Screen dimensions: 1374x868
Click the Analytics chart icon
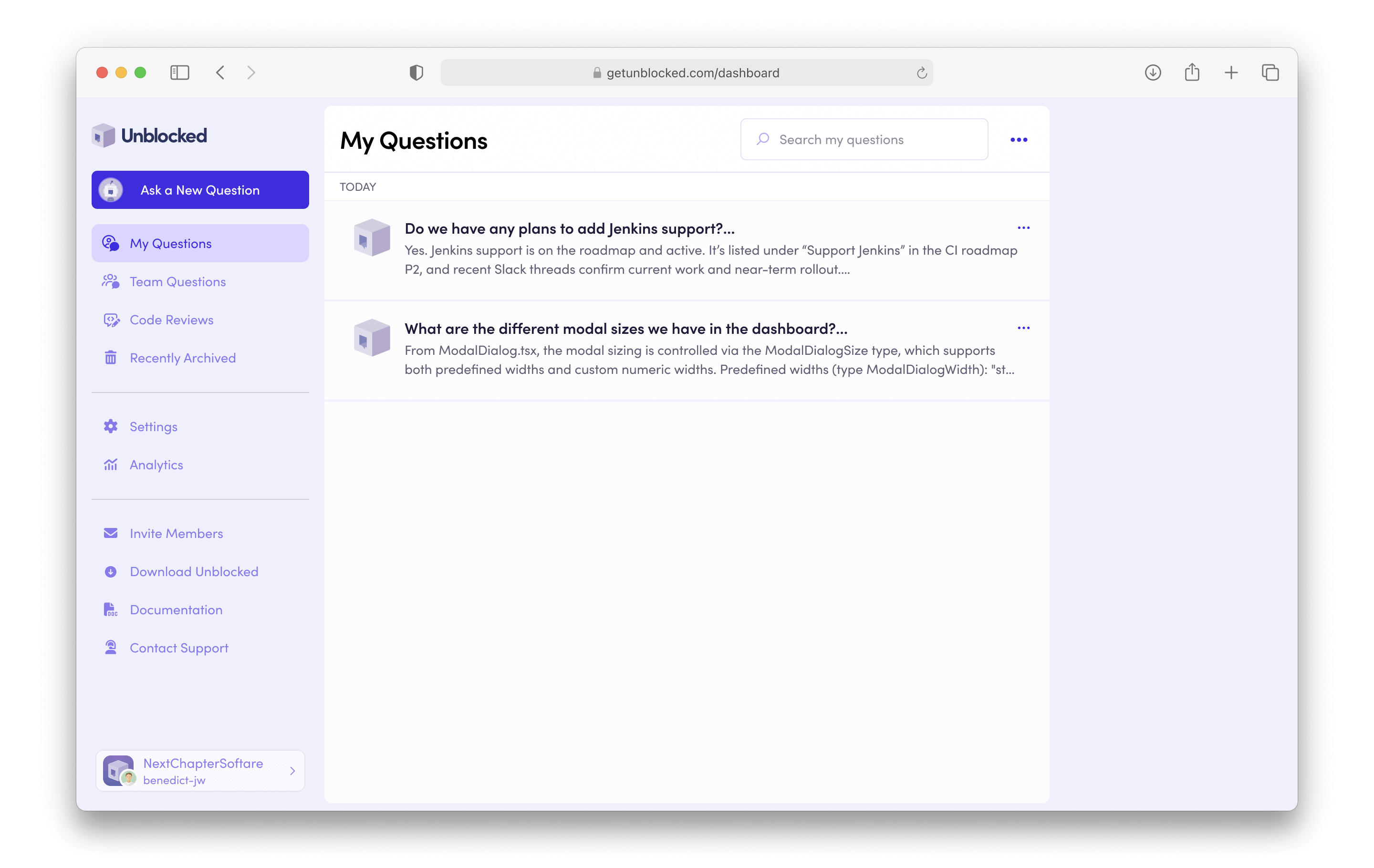click(111, 465)
